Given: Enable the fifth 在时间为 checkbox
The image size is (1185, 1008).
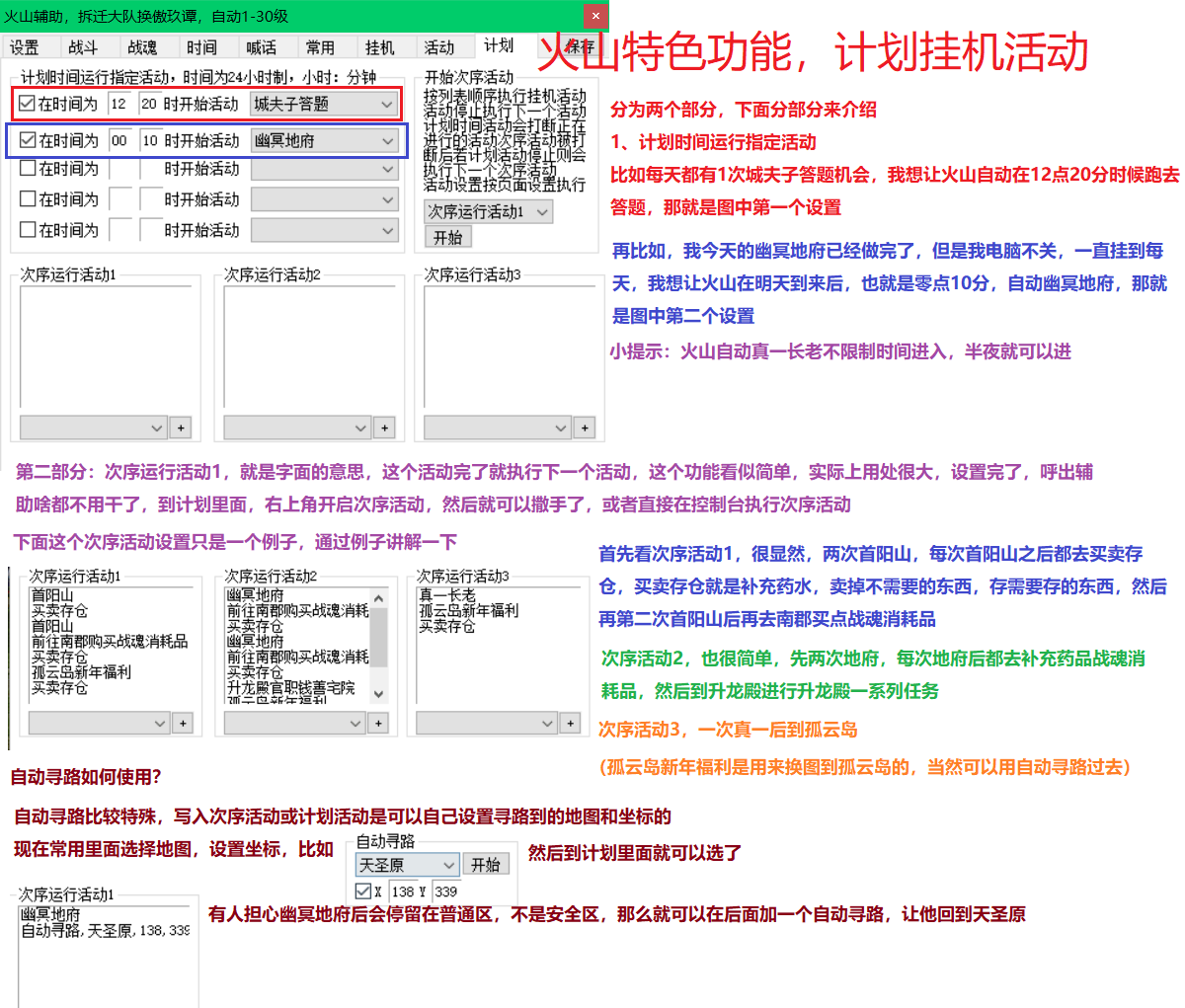Looking at the screenshot, I should click(x=28, y=230).
